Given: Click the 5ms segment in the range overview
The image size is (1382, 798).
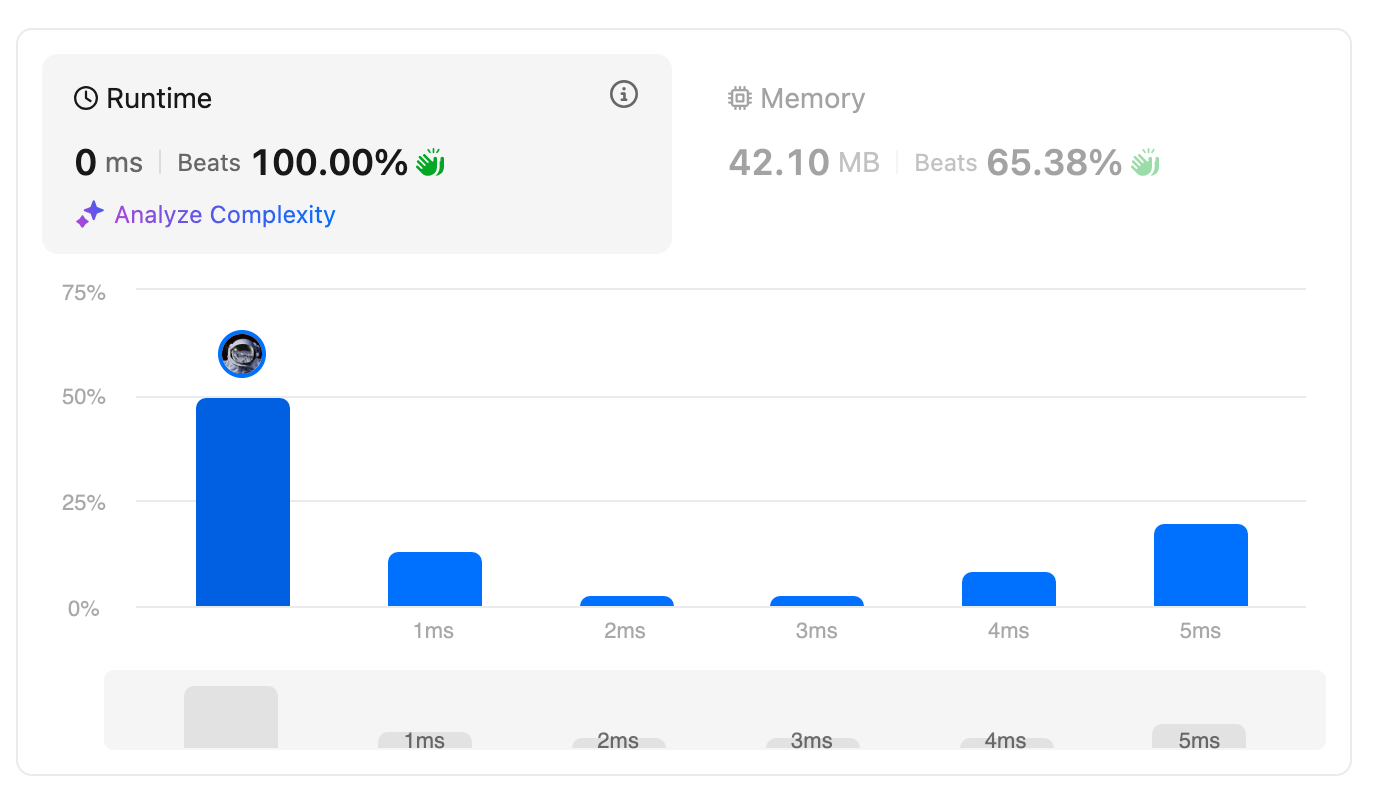Looking at the screenshot, I should pos(1199,737).
